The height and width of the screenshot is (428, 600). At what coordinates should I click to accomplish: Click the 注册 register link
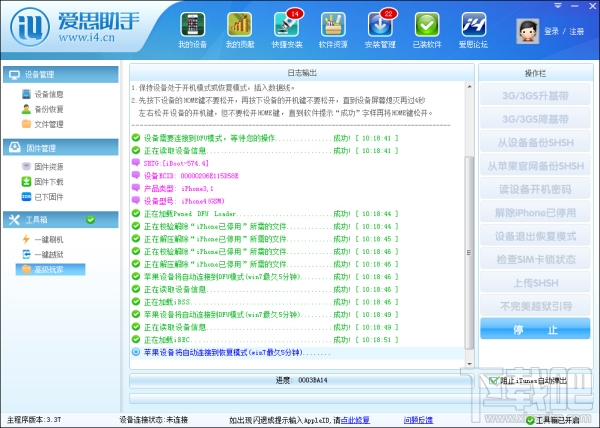coord(576,31)
